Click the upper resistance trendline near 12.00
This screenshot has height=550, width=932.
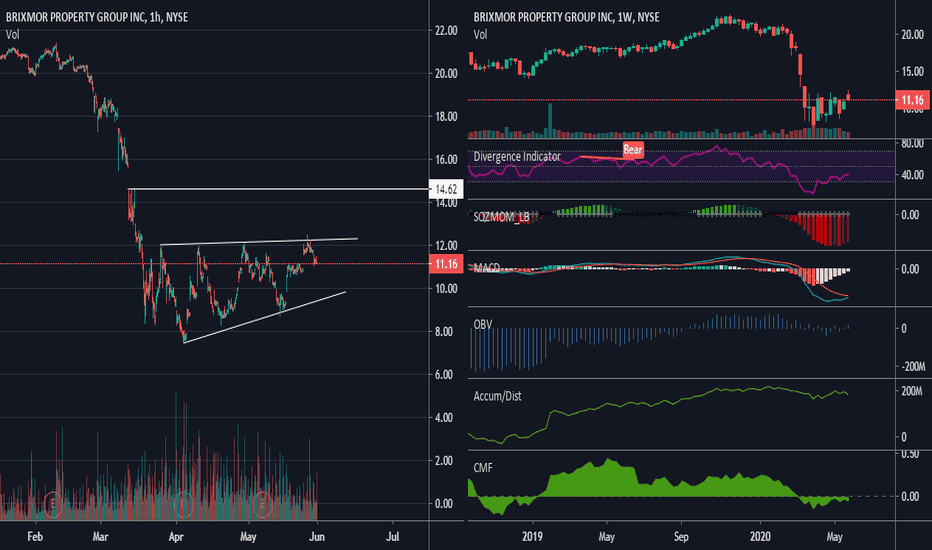click(x=259, y=241)
